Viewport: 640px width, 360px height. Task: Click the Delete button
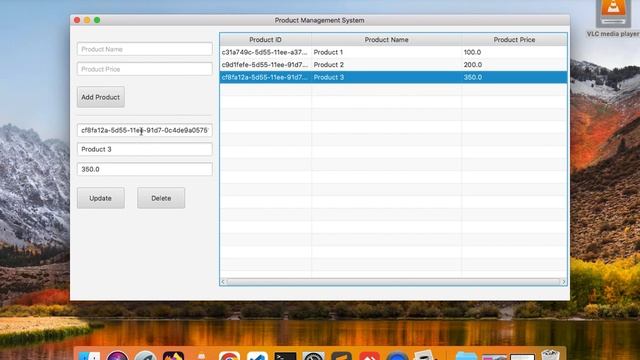click(161, 198)
